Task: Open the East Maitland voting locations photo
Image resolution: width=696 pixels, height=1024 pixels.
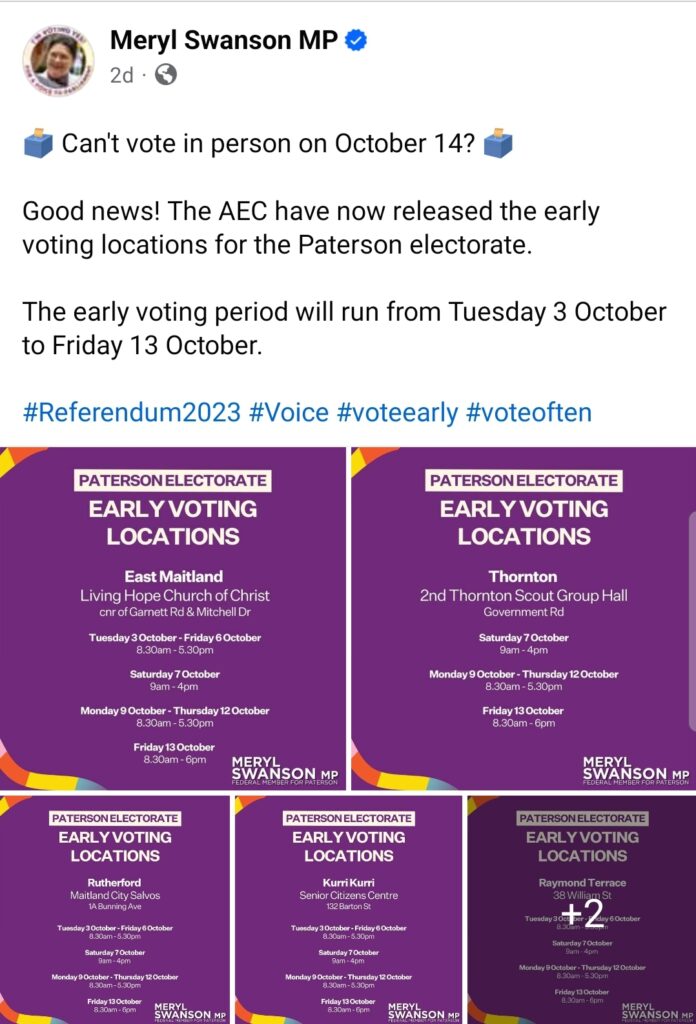Action: tap(173, 618)
